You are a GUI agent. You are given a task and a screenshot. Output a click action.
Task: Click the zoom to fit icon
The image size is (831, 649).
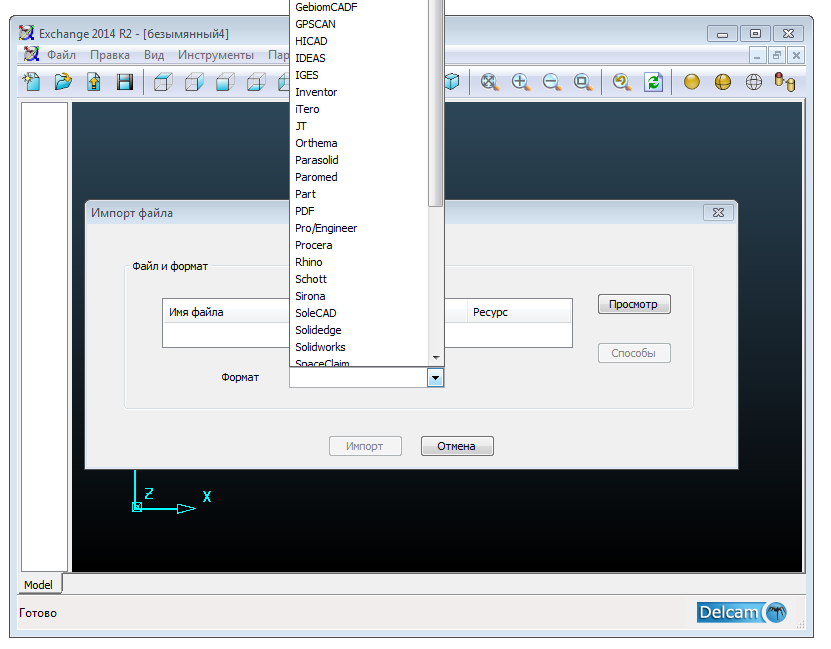[490, 82]
